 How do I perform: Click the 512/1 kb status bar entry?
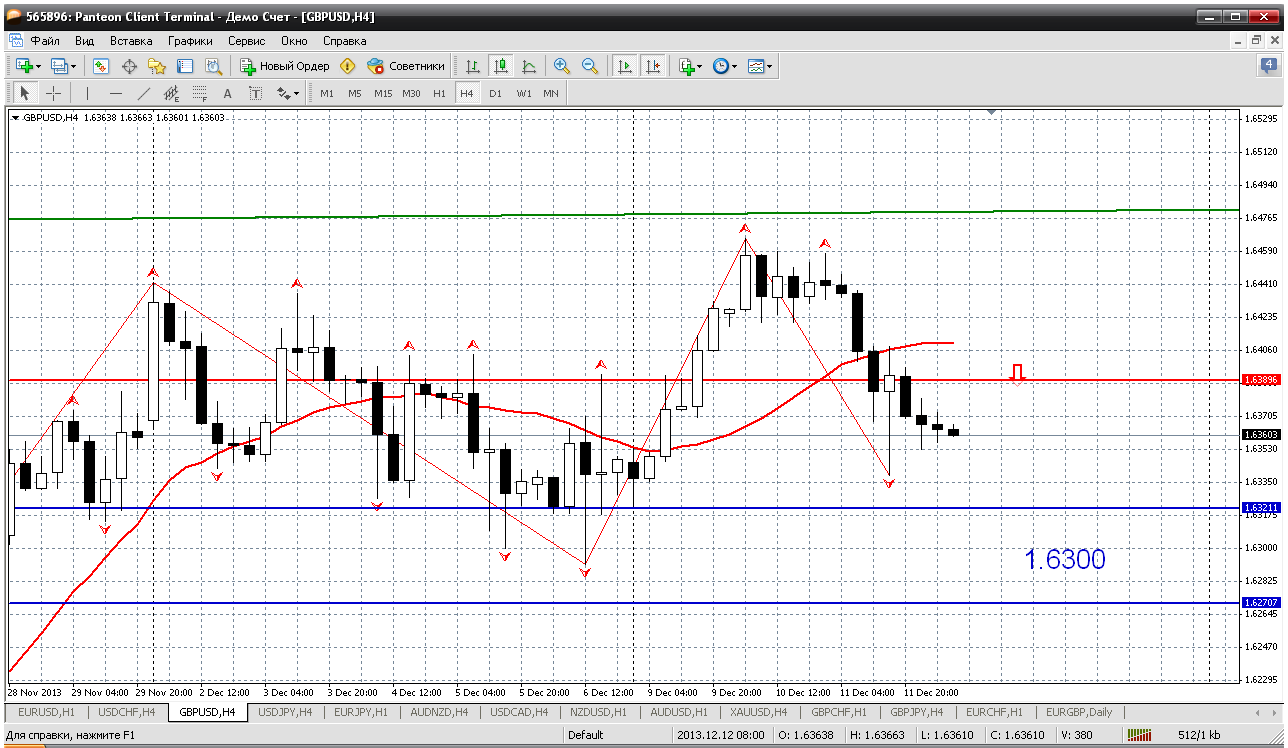1200,735
